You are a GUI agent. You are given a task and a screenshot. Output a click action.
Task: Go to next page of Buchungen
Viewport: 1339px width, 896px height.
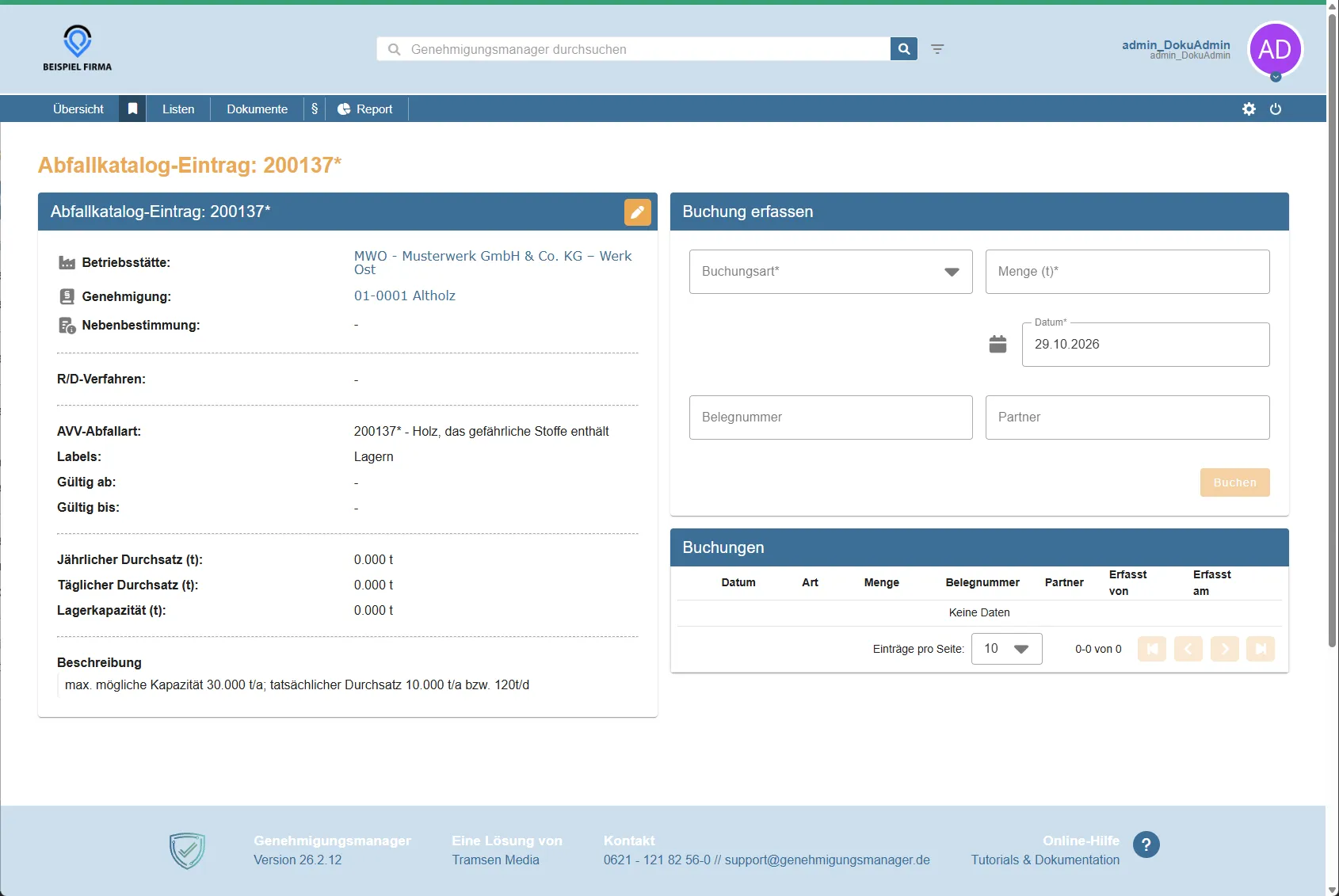[1225, 649]
